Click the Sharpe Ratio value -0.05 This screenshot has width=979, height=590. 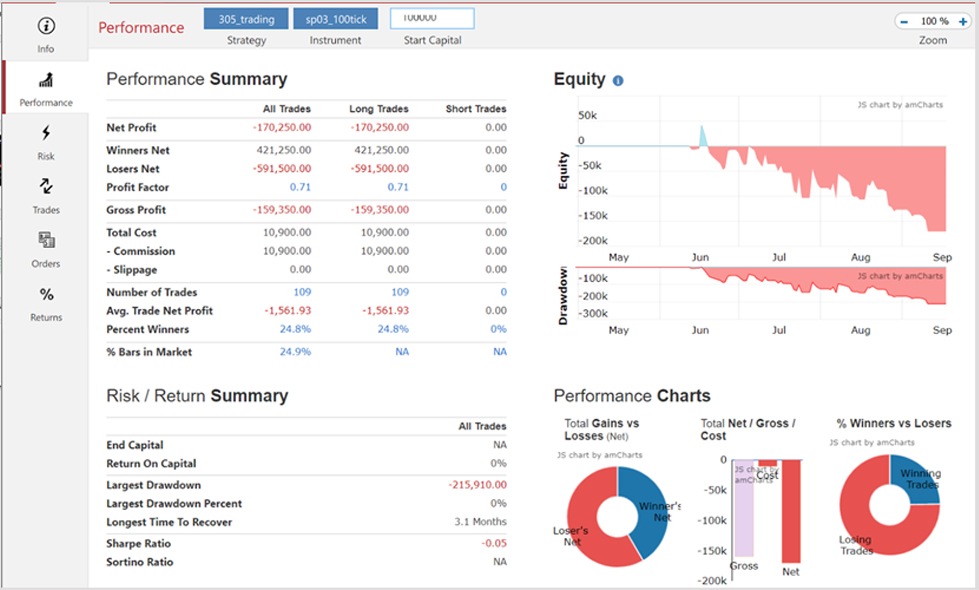point(494,543)
